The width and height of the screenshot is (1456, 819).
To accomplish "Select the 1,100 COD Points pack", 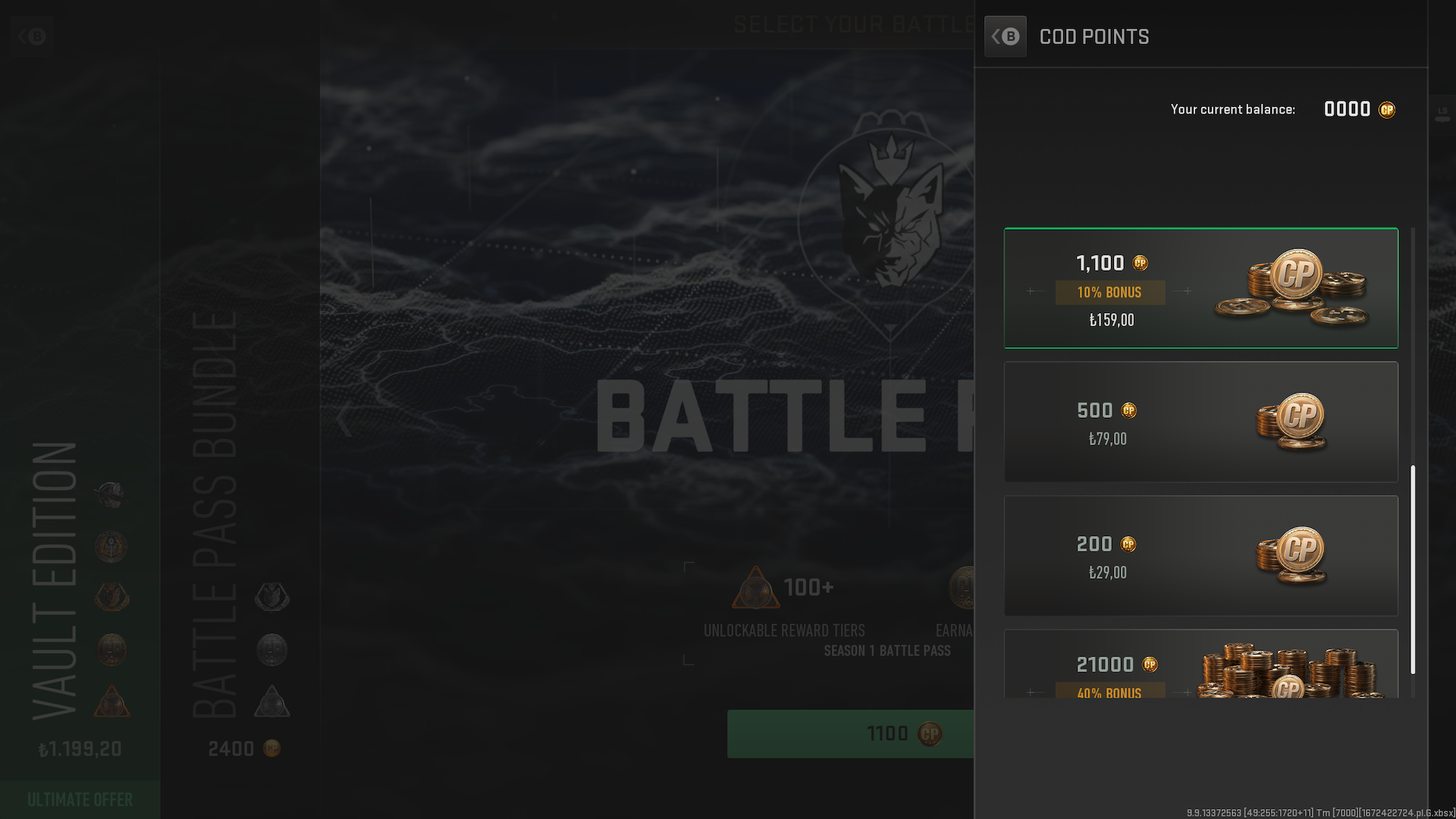I will pyautogui.click(x=1200, y=288).
